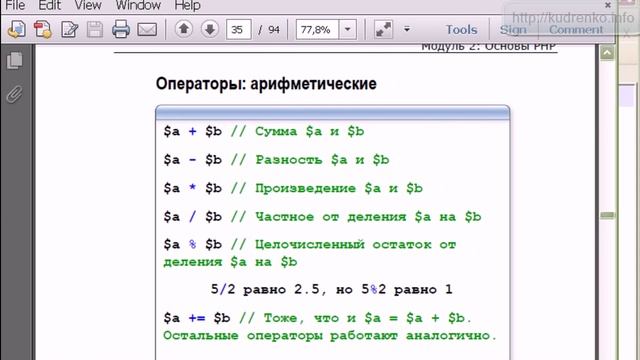Open the Sign pane
The image size is (640, 360).
click(513, 29)
